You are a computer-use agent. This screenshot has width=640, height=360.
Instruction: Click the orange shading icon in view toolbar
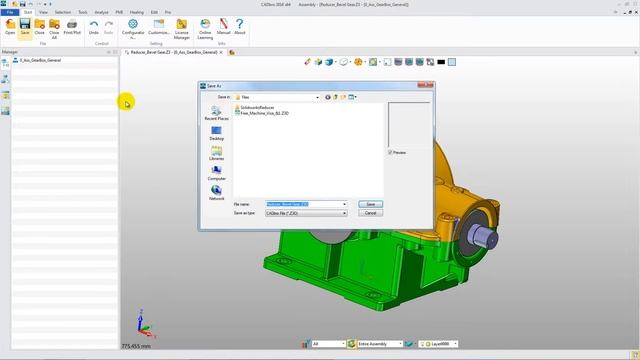coord(358,62)
